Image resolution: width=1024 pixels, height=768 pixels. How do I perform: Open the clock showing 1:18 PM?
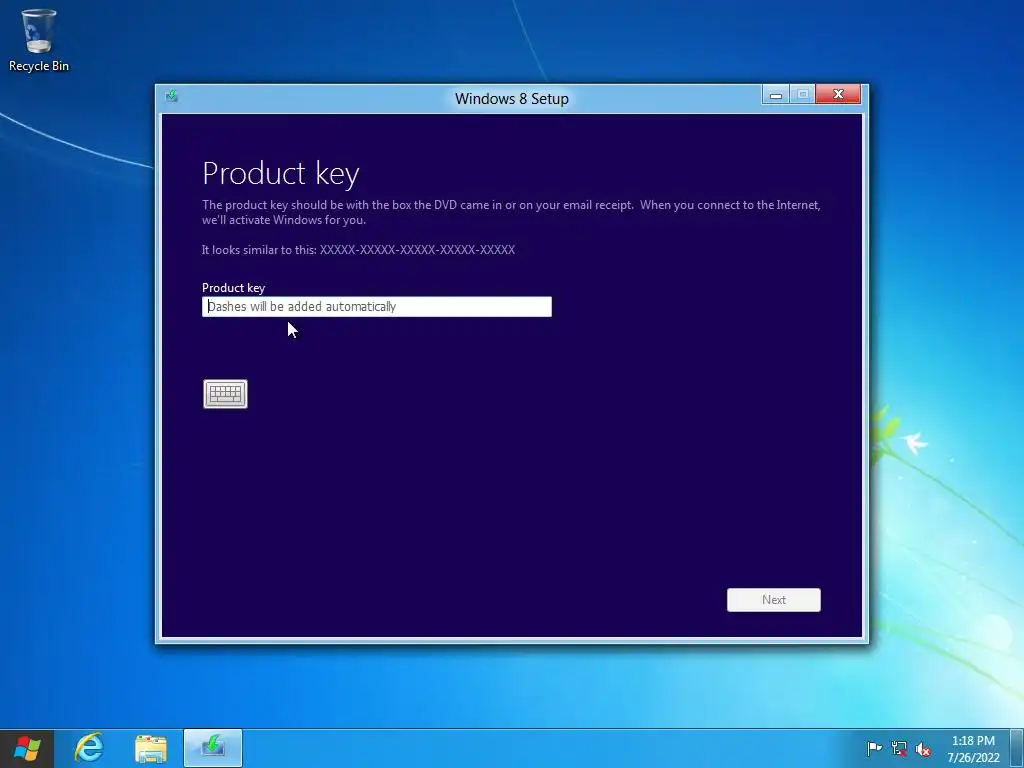[973, 748]
